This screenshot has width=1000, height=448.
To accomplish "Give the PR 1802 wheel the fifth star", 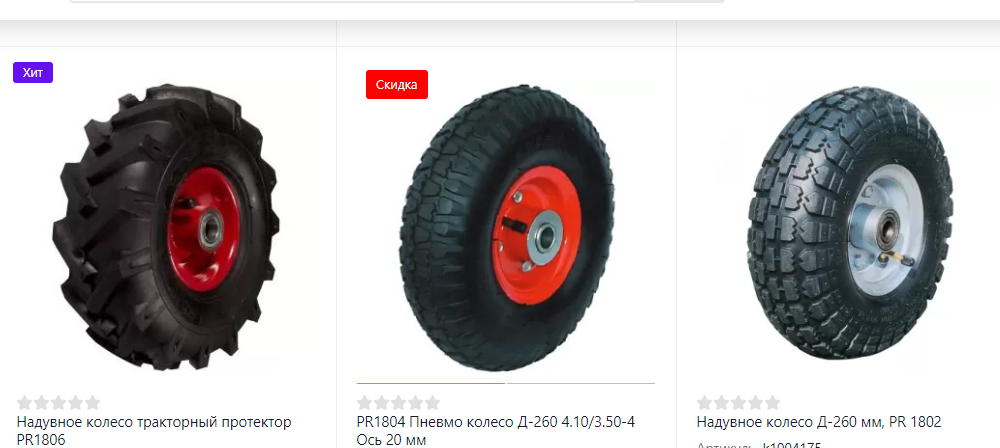I will pos(772,403).
